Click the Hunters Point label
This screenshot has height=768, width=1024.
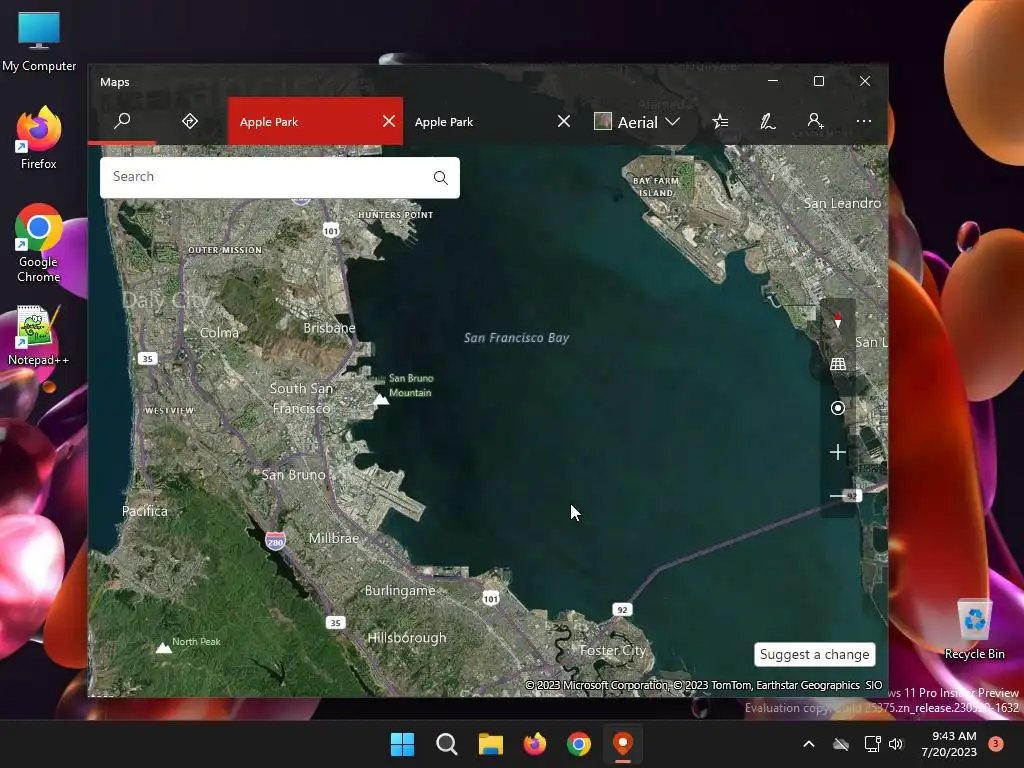click(x=395, y=215)
